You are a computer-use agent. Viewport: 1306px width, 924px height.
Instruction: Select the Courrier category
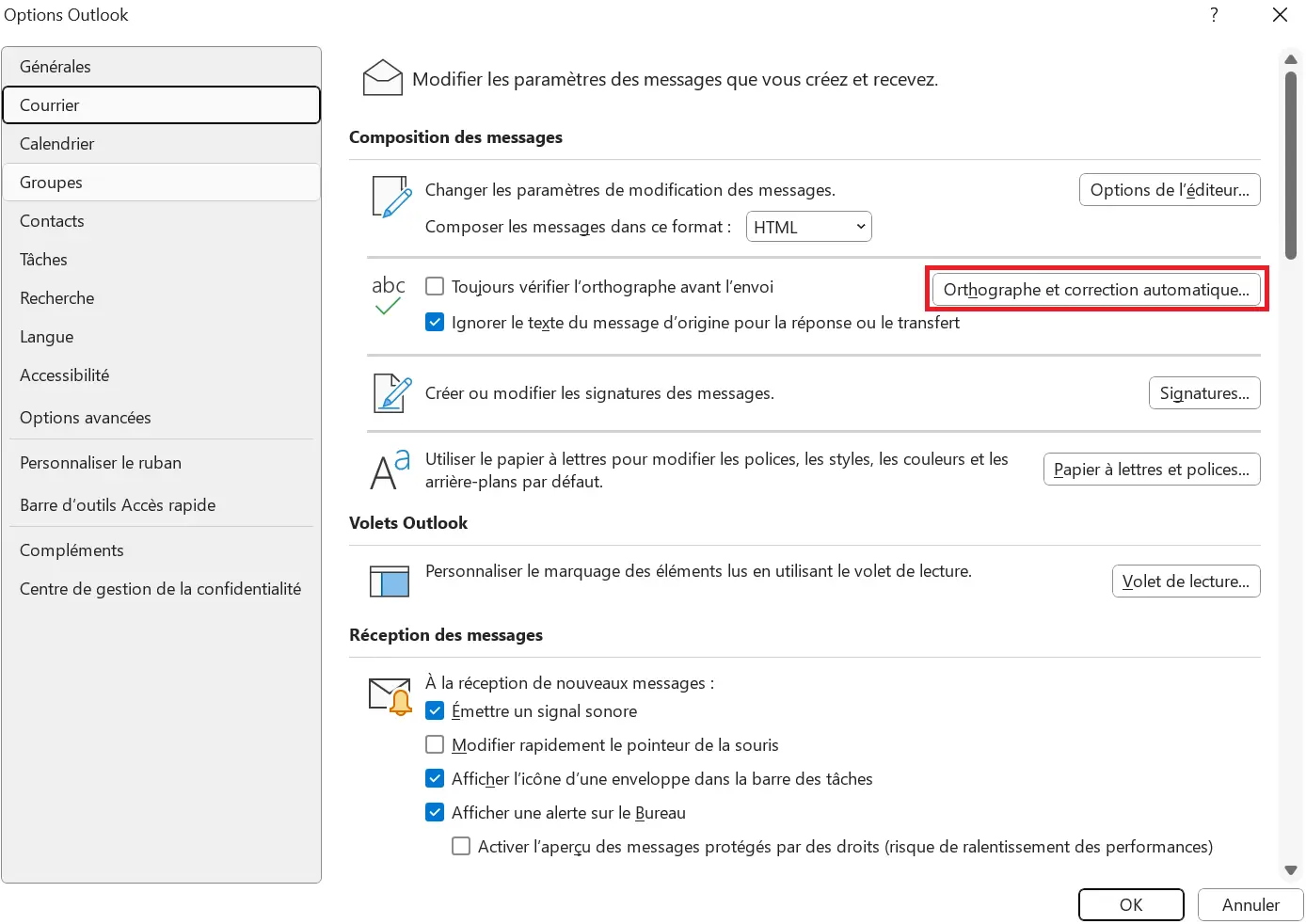[162, 105]
